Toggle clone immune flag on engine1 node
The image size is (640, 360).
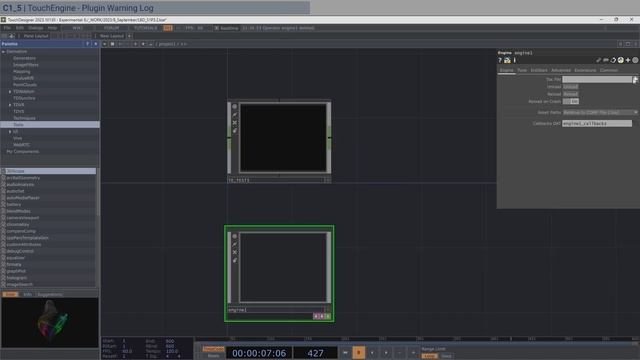tap(235, 244)
